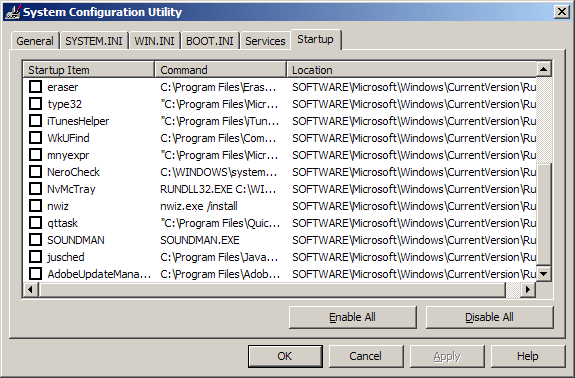Toggle the jusched checkbox
This screenshot has height=378, width=575.
pyautogui.click(x=36, y=257)
